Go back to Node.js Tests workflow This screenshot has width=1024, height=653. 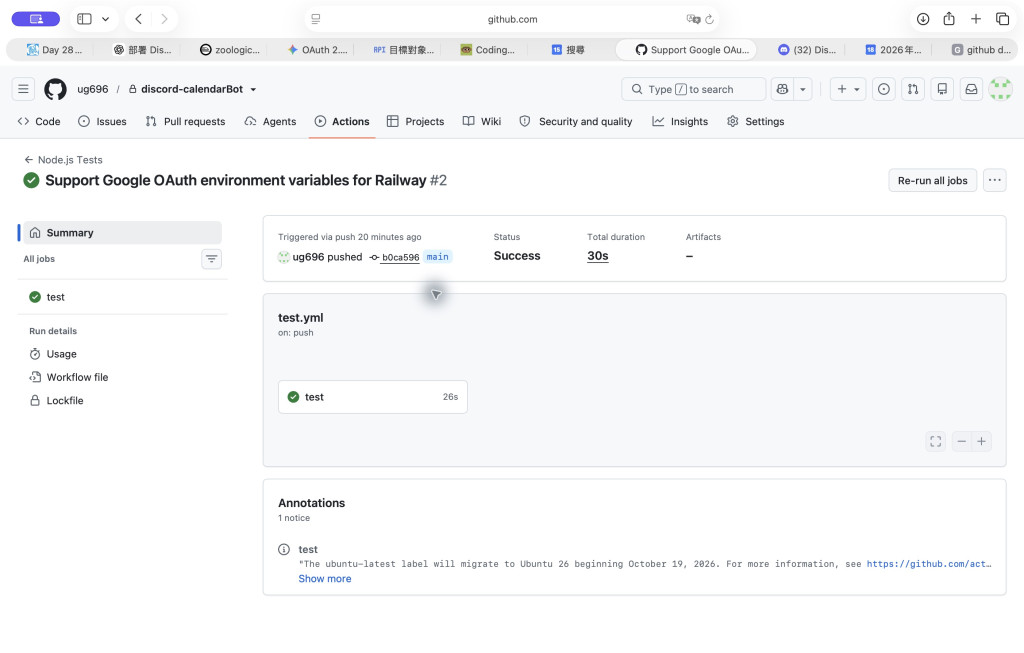click(x=63, y=159)
